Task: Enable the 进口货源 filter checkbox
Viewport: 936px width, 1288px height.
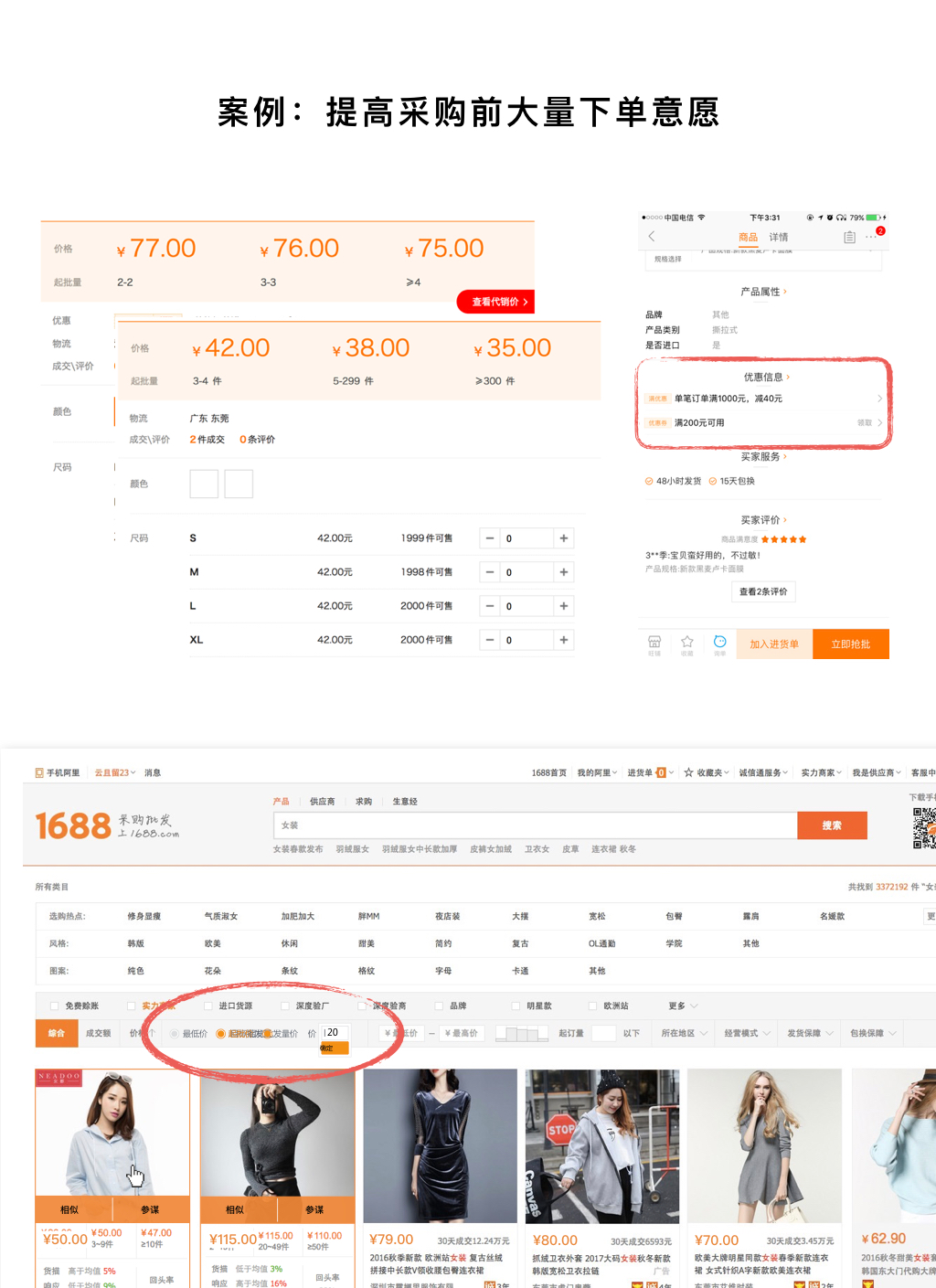Action: click(208, 1006)
